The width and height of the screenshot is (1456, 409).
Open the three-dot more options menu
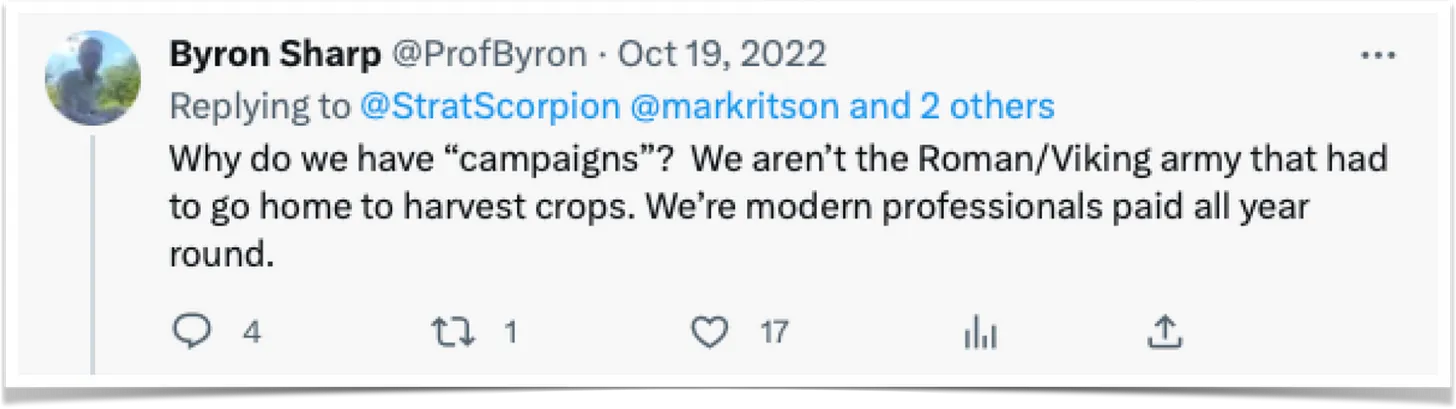point(1382,53)
